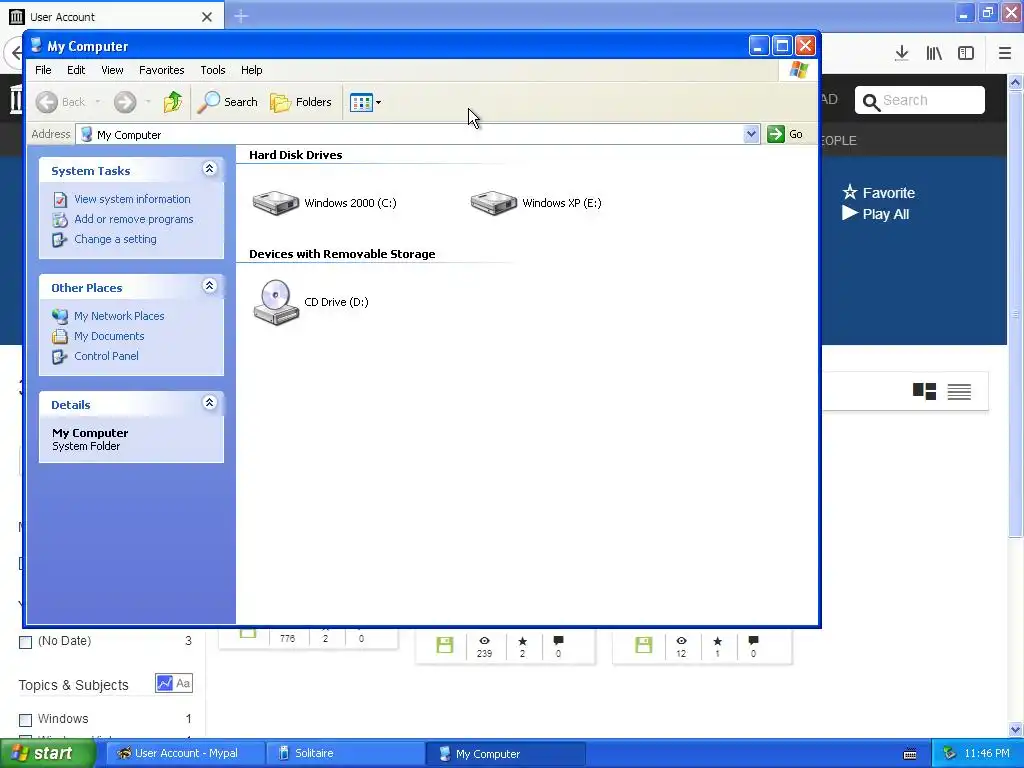The height and width of the screenshot is (768, 1024).
Task: Click the Control Panel icon in Other Places
Action: click(59, 357)
